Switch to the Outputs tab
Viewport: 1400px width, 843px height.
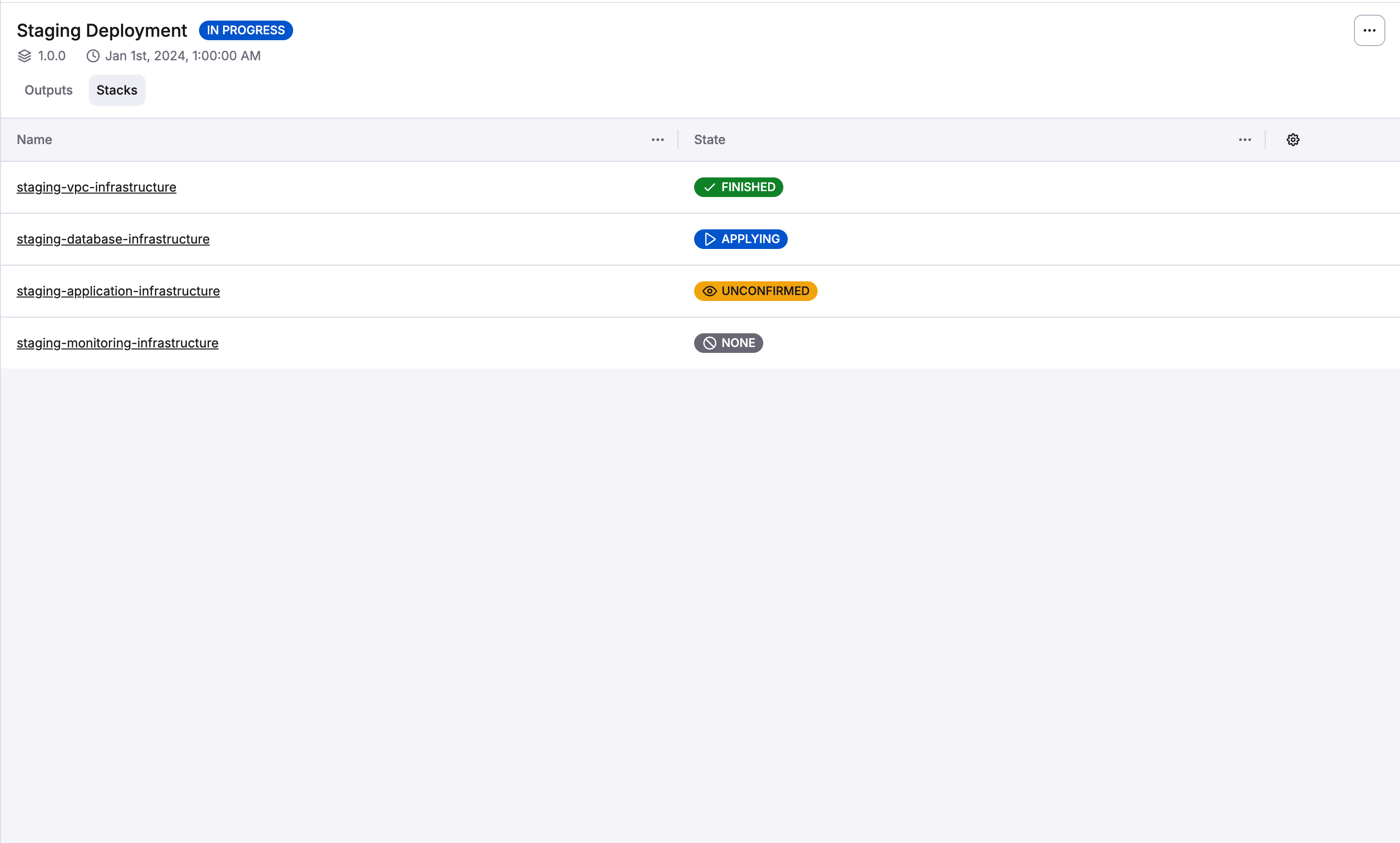[x=49, y=90]
